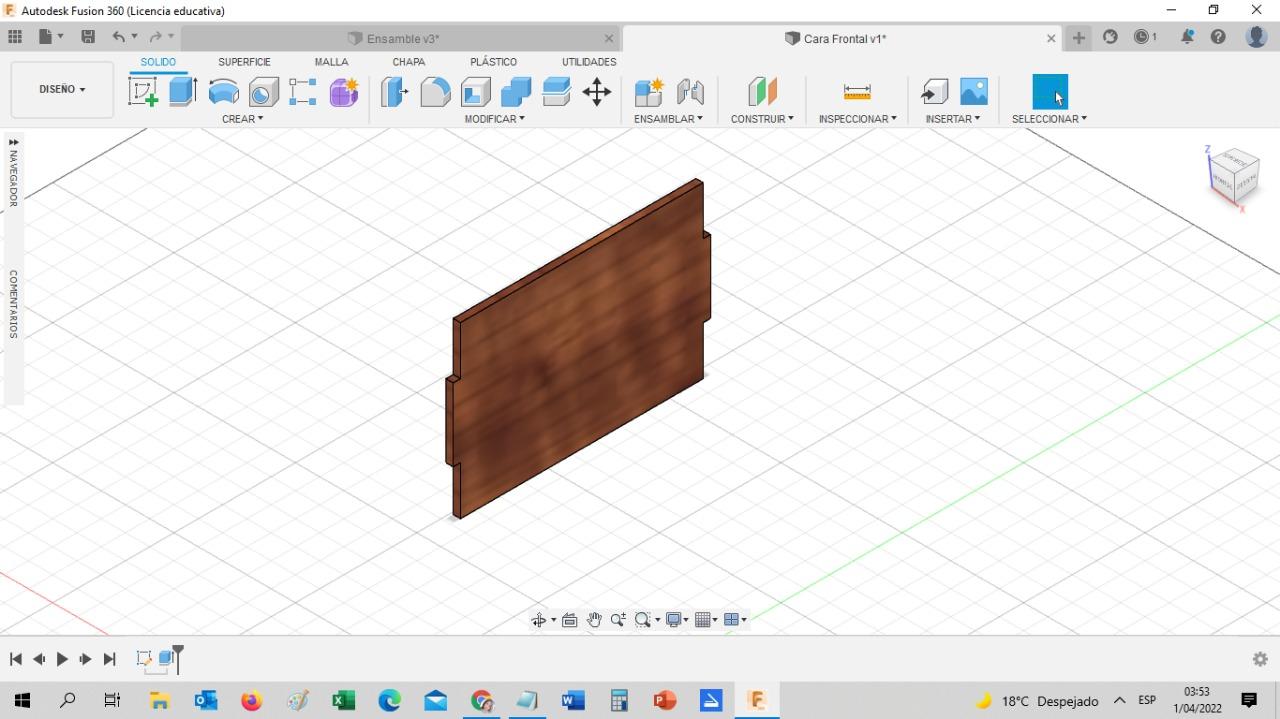Select the Insert Canvas image icon
The image size is (1280, 719).
coord(973,92)
